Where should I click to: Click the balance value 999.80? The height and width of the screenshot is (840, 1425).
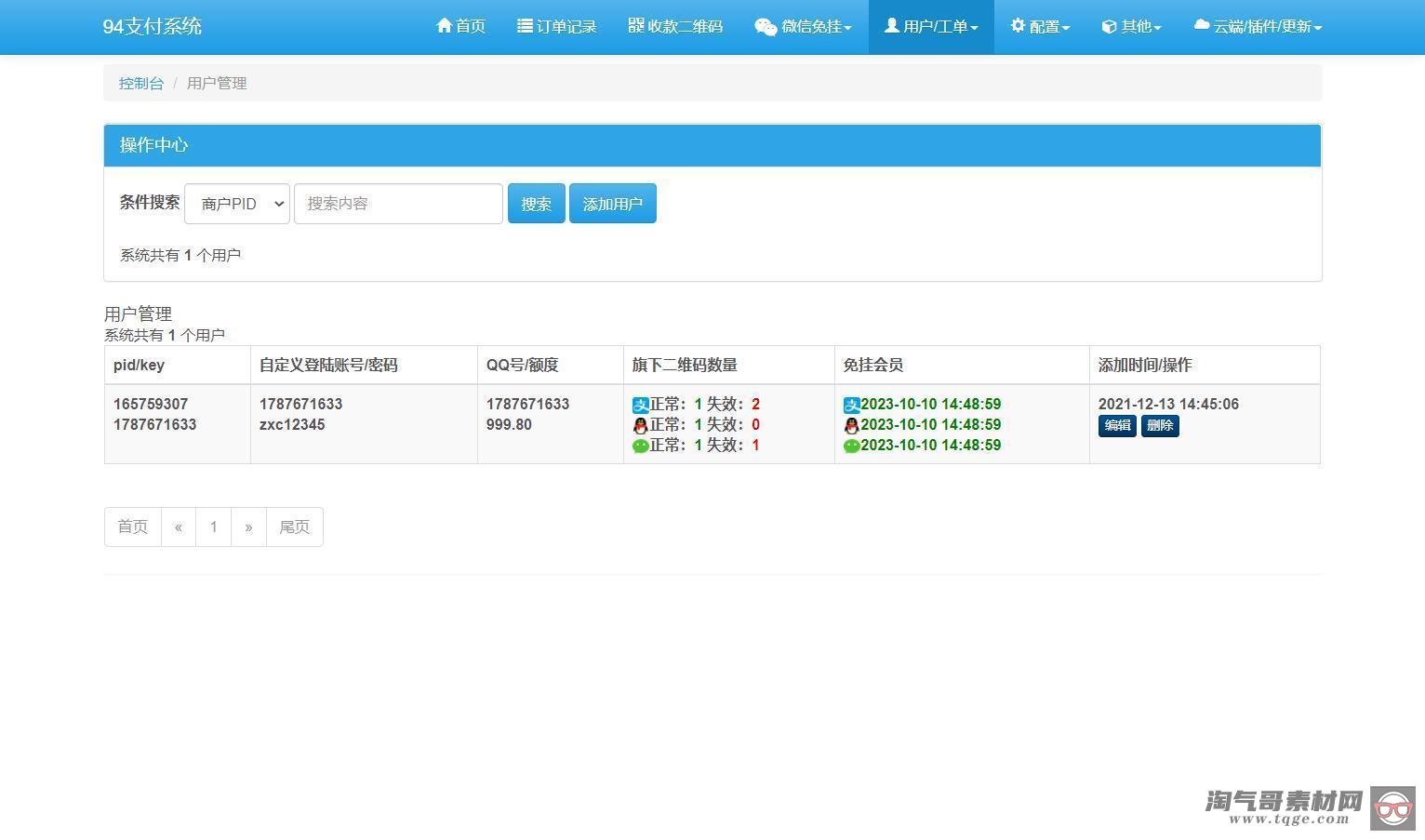tap(509, 424)
